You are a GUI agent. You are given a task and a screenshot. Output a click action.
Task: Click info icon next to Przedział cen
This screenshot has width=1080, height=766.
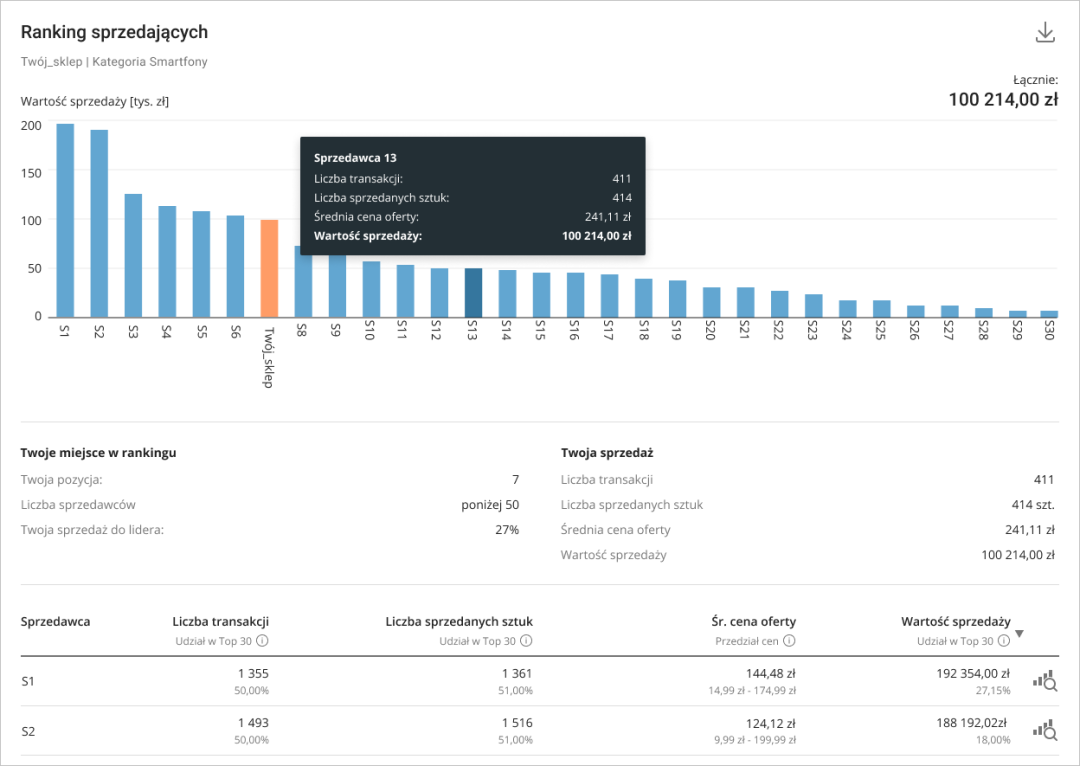pos(789,641)
